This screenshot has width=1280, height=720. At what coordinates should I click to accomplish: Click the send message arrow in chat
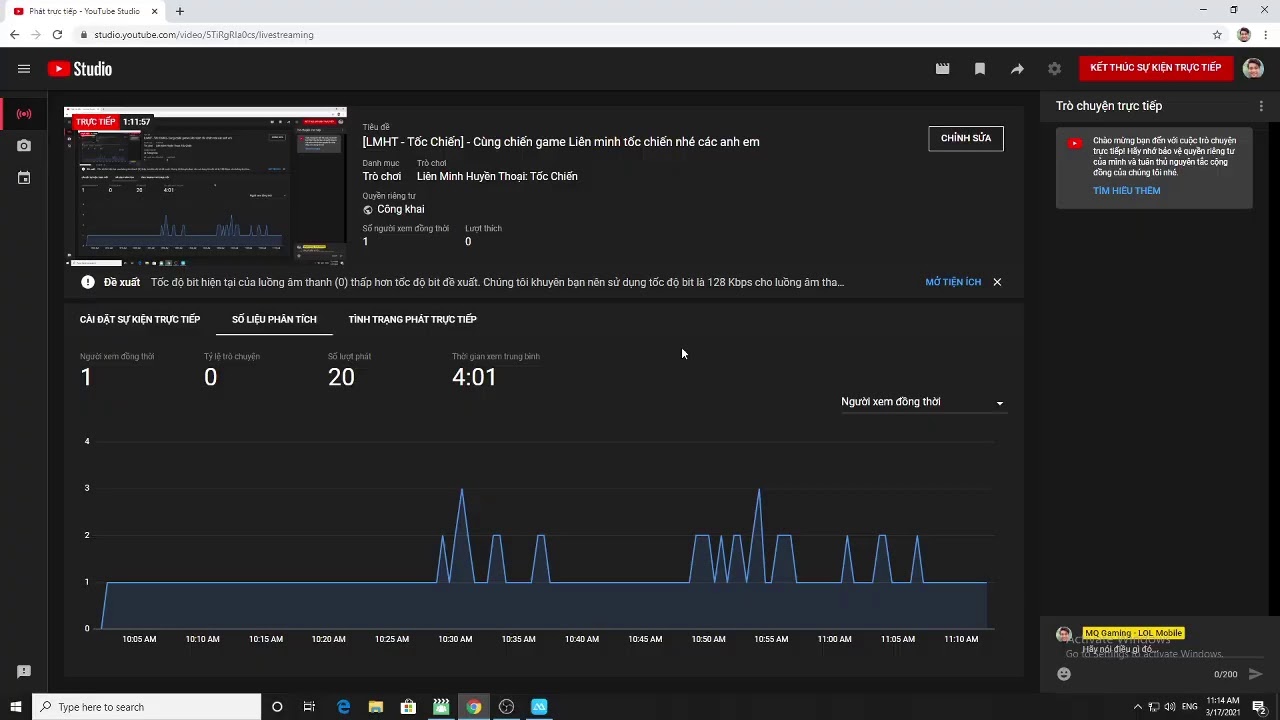[1256, 674]
